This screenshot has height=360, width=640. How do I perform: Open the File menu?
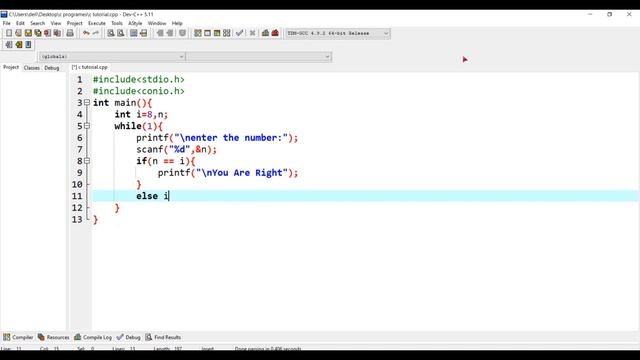point(7,23)
